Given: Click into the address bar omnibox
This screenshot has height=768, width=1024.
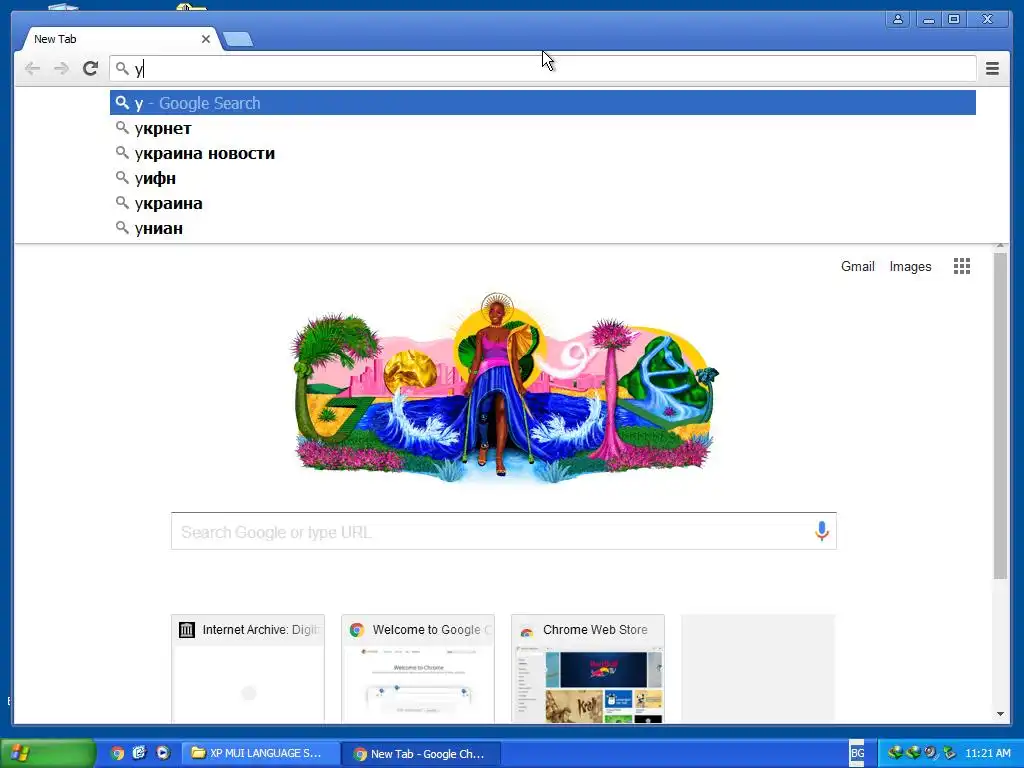Looking at the screenshot, I should pyautogui.click(x=543, y=69).
